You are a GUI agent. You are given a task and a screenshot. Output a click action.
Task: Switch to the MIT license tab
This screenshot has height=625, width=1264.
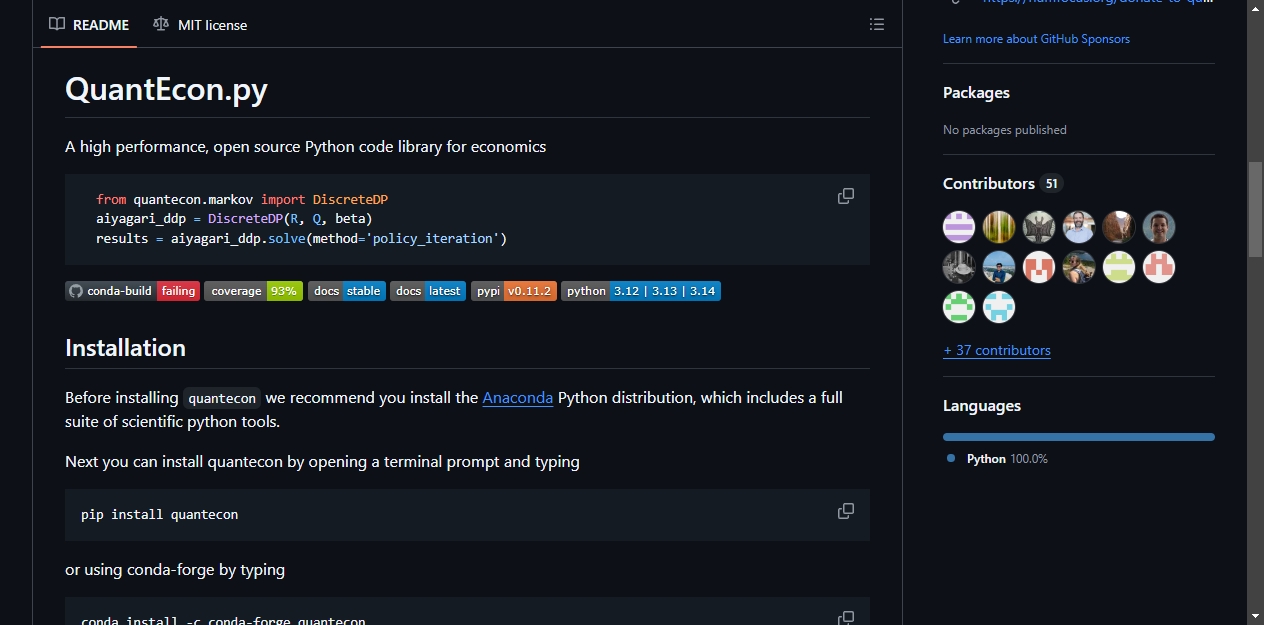pyautogui.click(x=200, y=25)
